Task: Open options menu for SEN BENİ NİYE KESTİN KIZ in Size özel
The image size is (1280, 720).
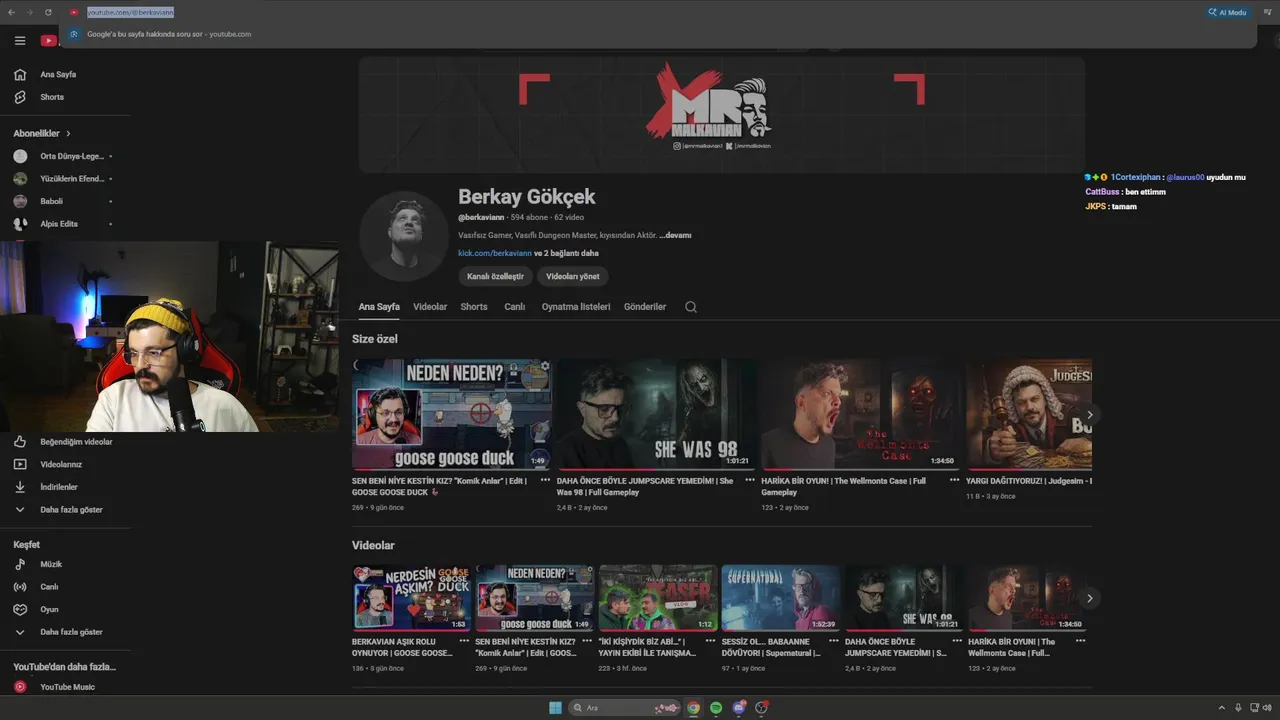Action: pos(545,480)
